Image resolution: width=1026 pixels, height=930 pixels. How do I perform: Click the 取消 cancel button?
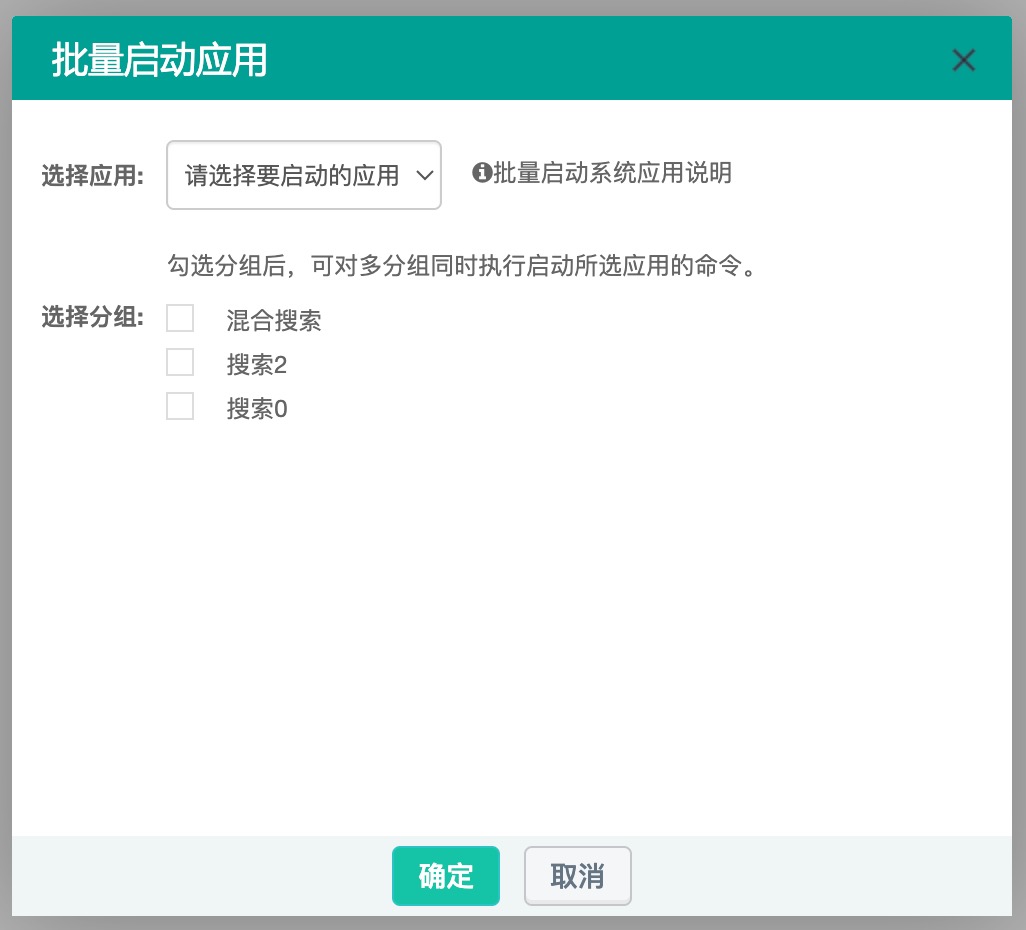coord(577,876)
